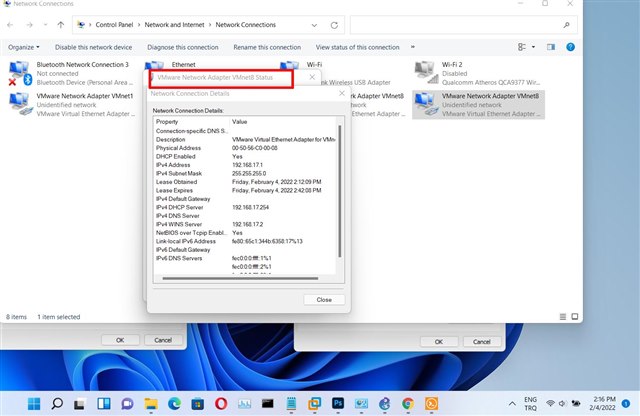Viewport: 640px width, 416px height.
Task: Click Rename this connection
Action: point(267,47)
